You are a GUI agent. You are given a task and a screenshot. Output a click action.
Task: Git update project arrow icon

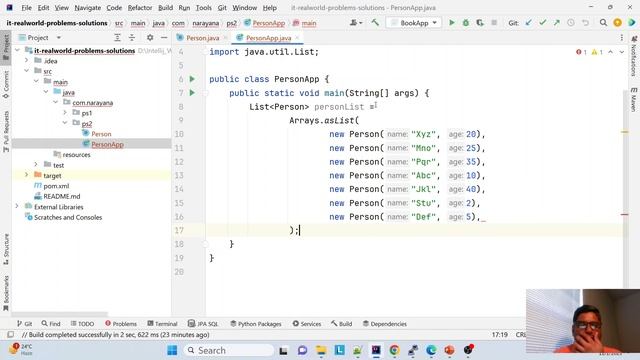[x=529, y=23]
